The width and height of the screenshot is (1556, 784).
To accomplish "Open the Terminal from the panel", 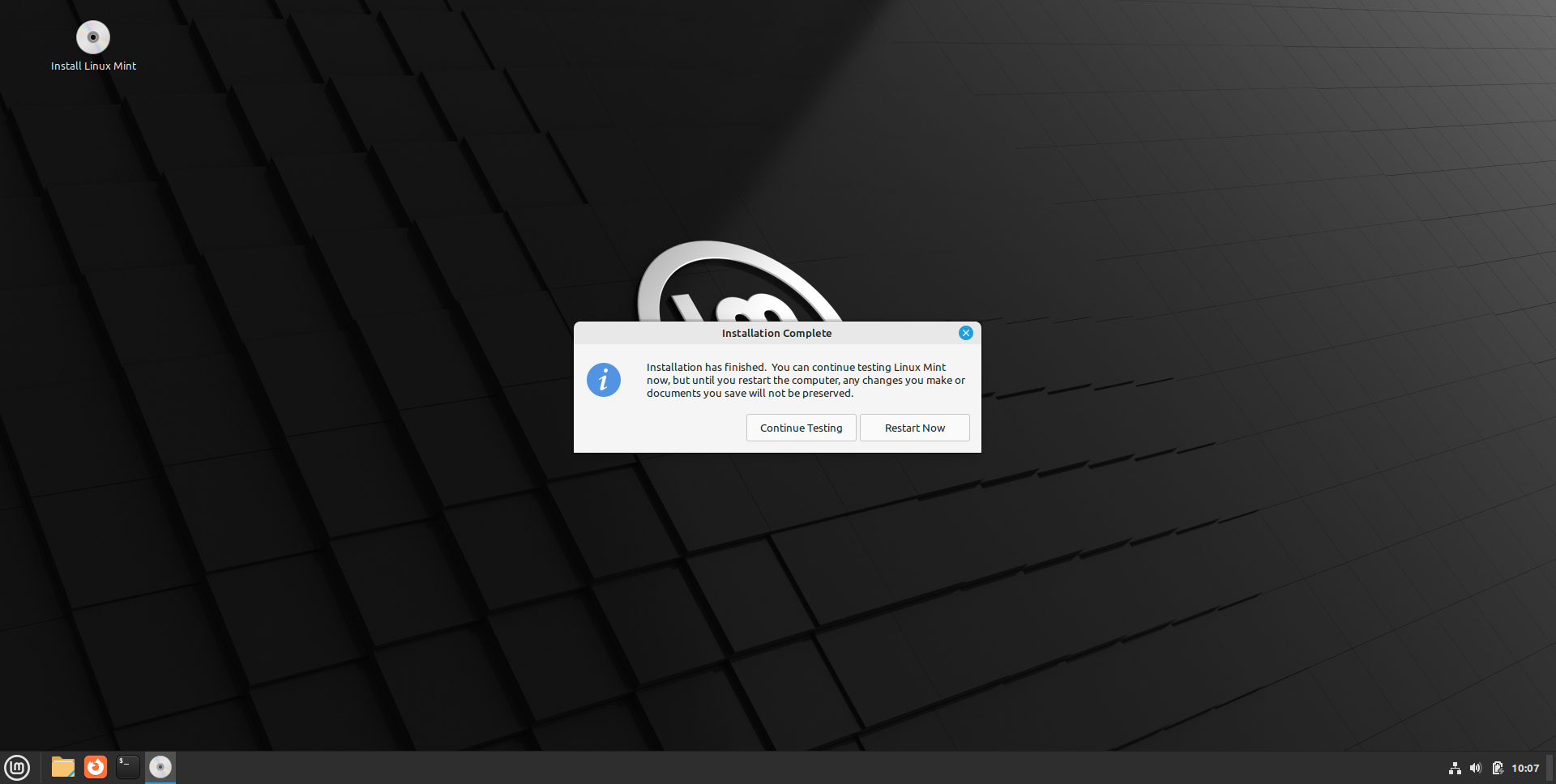I will pos(128,767).
